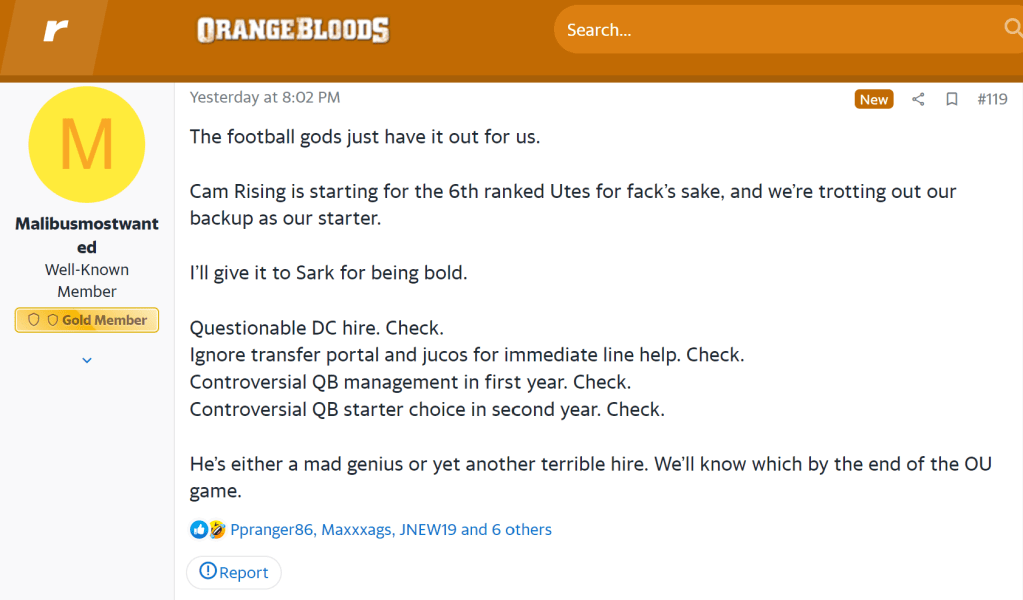This screenshot has width=1023, height=600.
Task: Open Malibusmostwanted's yellow 'M' avatar
Action: [x=87, y=145]
